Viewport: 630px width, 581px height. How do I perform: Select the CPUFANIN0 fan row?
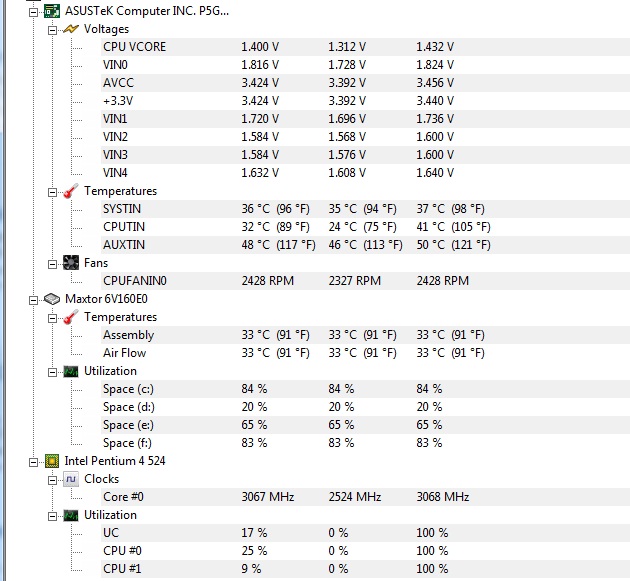(x=134, y=281)
